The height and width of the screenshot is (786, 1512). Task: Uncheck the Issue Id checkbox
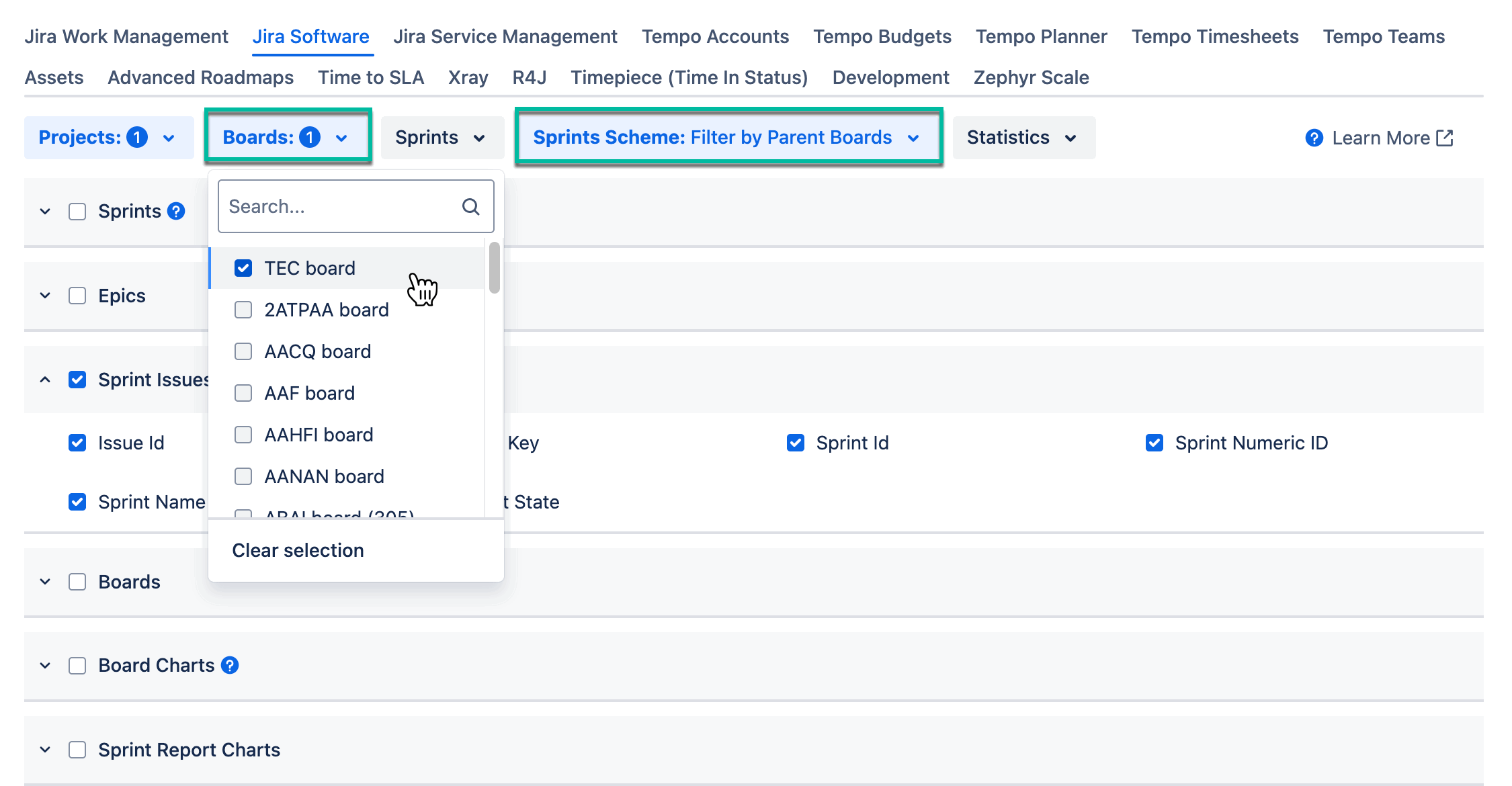click(x=77, y=442)
